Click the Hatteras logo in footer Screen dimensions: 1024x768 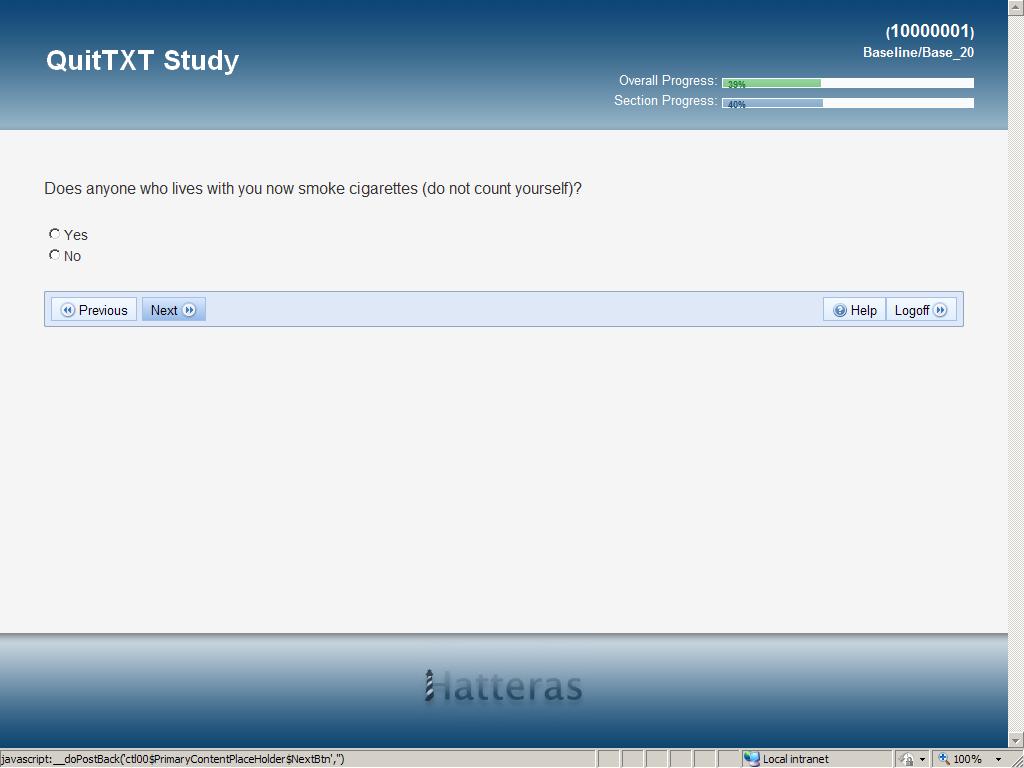click(503, 686)
